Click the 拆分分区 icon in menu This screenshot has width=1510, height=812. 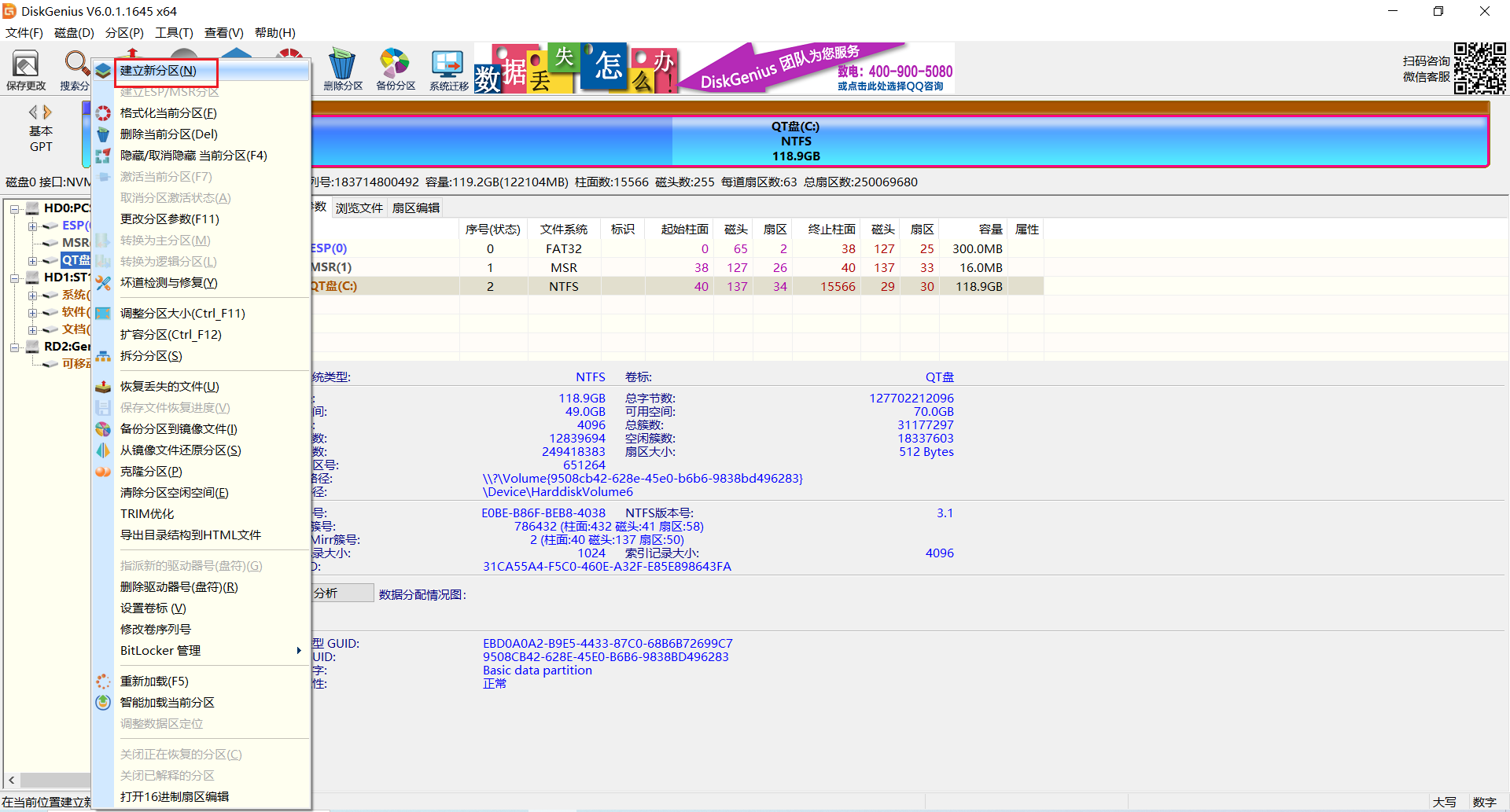[x=103, y=356]
